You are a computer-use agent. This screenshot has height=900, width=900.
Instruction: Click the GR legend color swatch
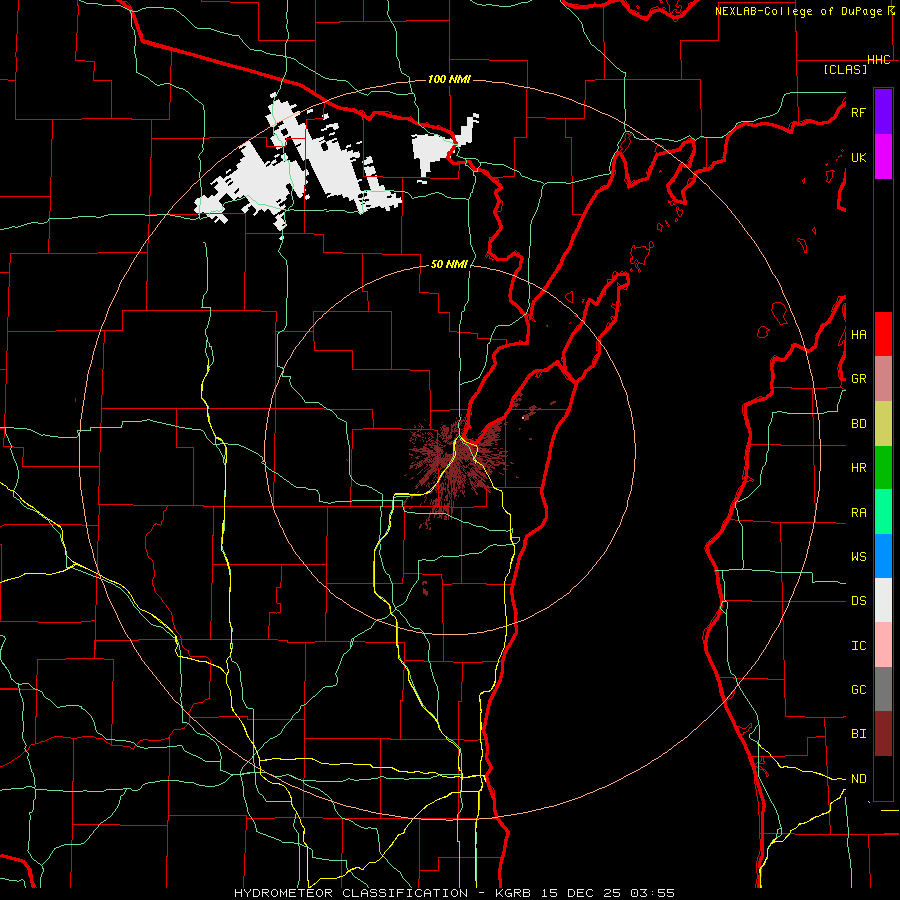pos(883,379)
